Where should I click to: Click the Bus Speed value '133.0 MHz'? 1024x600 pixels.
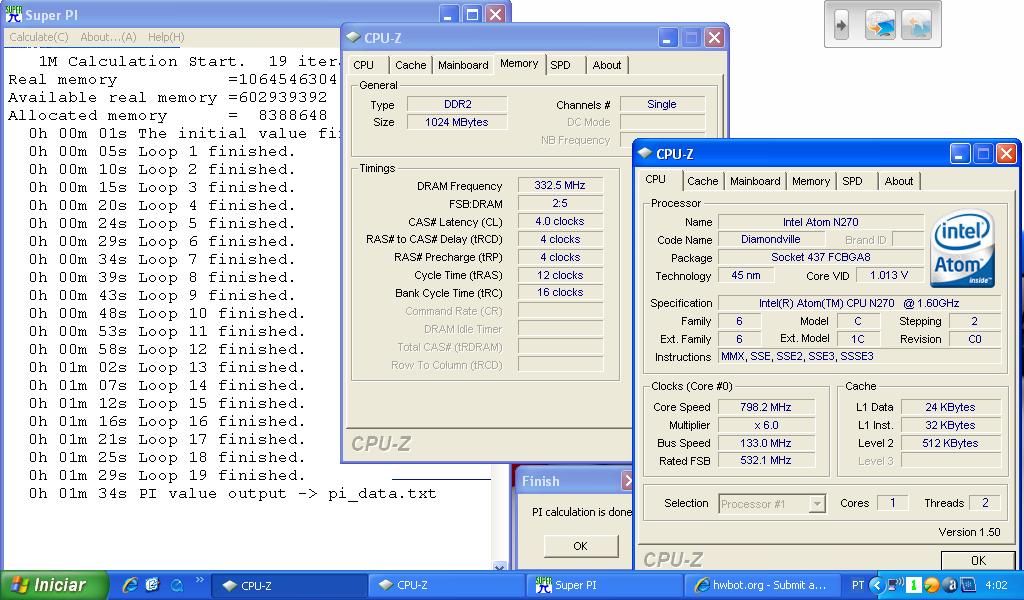coord(765,443)
